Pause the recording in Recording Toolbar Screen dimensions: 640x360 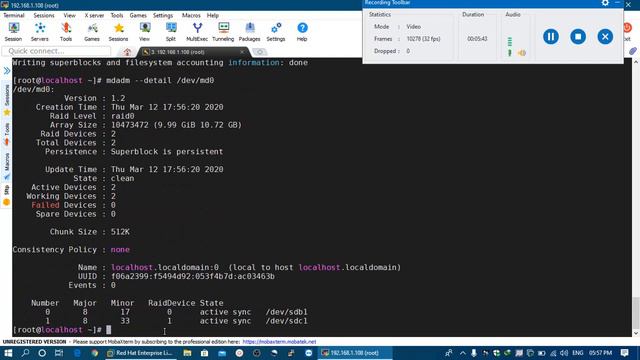coord(551,37)
